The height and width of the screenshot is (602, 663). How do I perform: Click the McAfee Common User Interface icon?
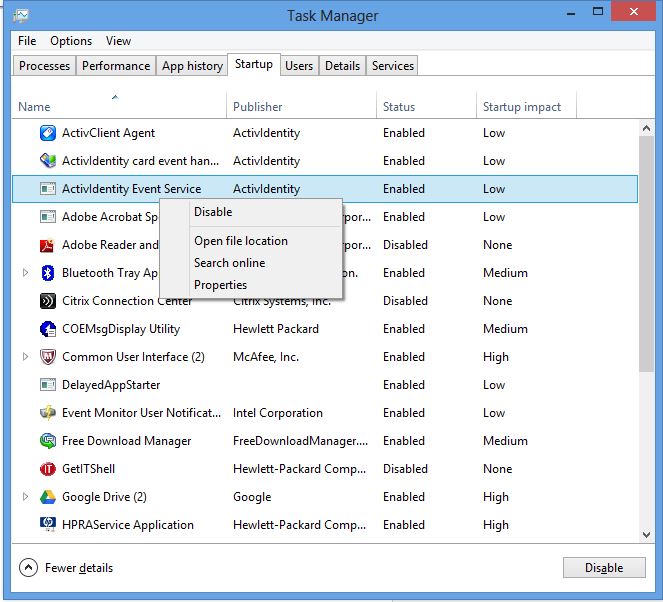click(47, 357)
